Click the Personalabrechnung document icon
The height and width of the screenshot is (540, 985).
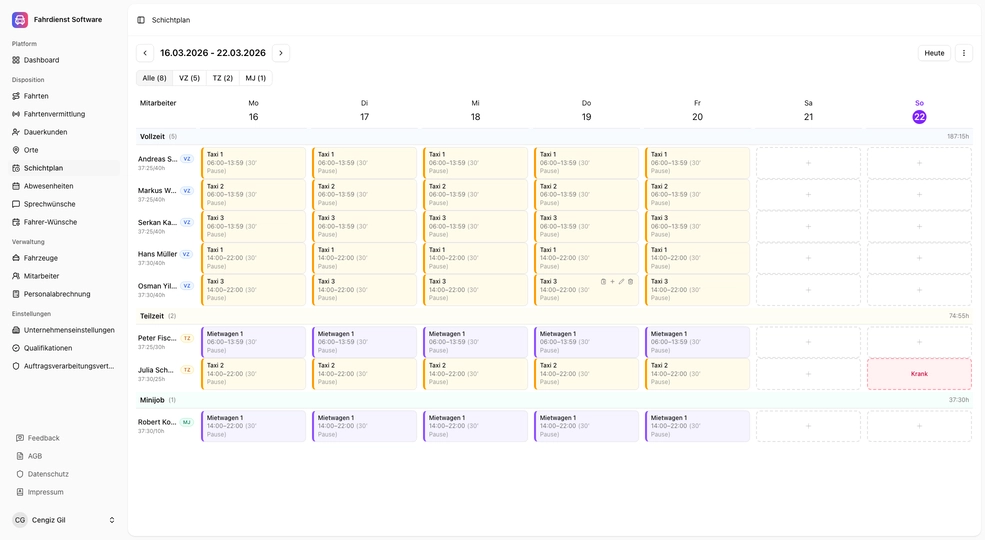(x=16, y=294)
